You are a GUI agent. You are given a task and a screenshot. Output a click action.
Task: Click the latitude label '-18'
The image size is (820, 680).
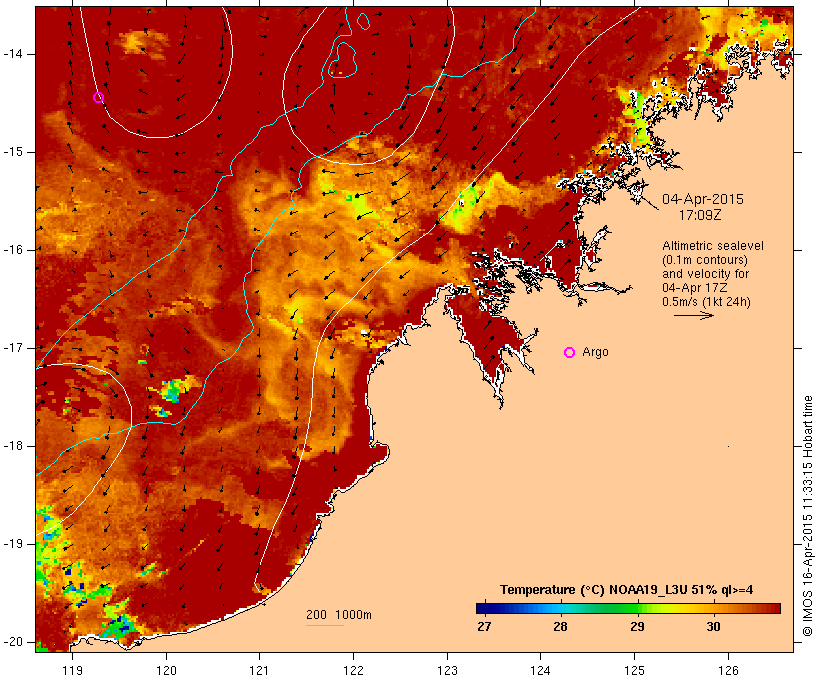tap(13, 446)
